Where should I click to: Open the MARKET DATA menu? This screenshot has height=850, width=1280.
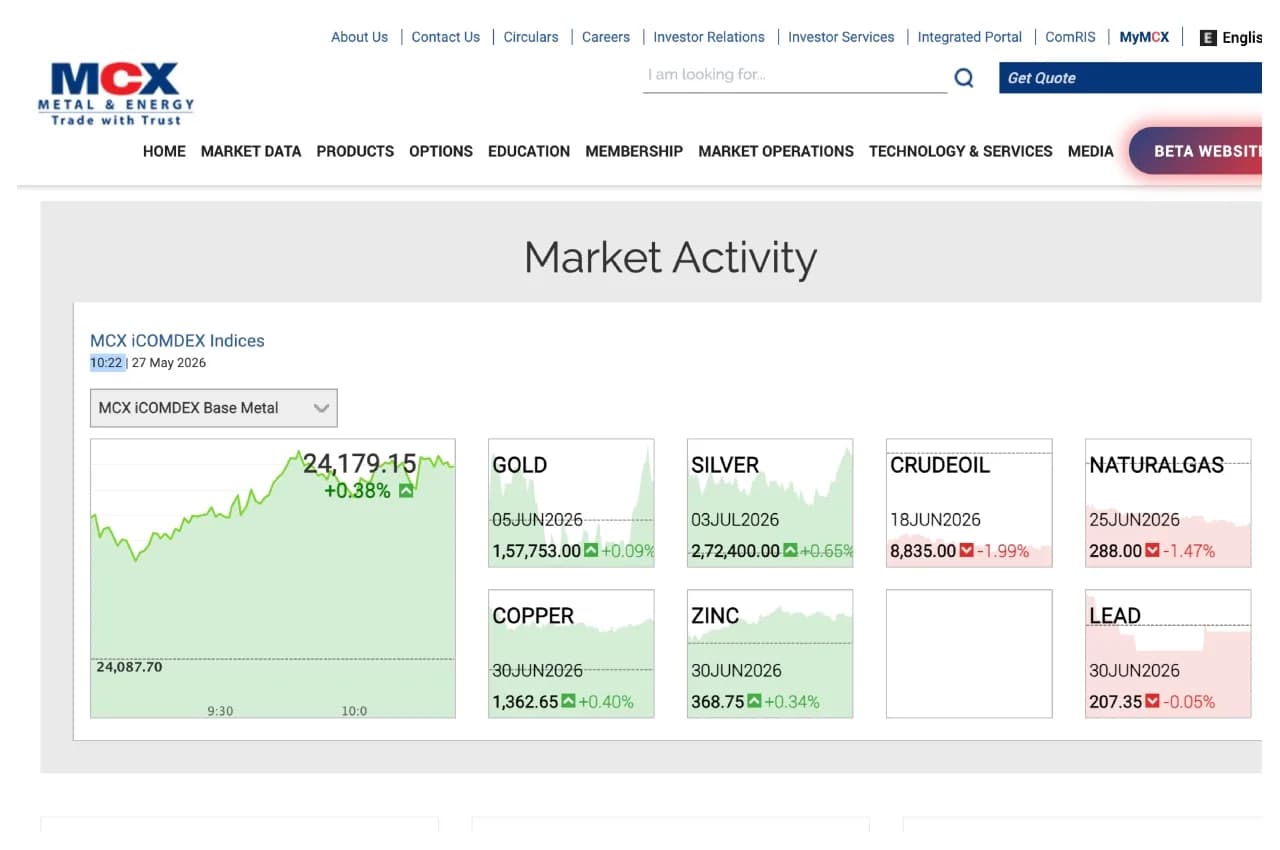[x=251, y=151]
